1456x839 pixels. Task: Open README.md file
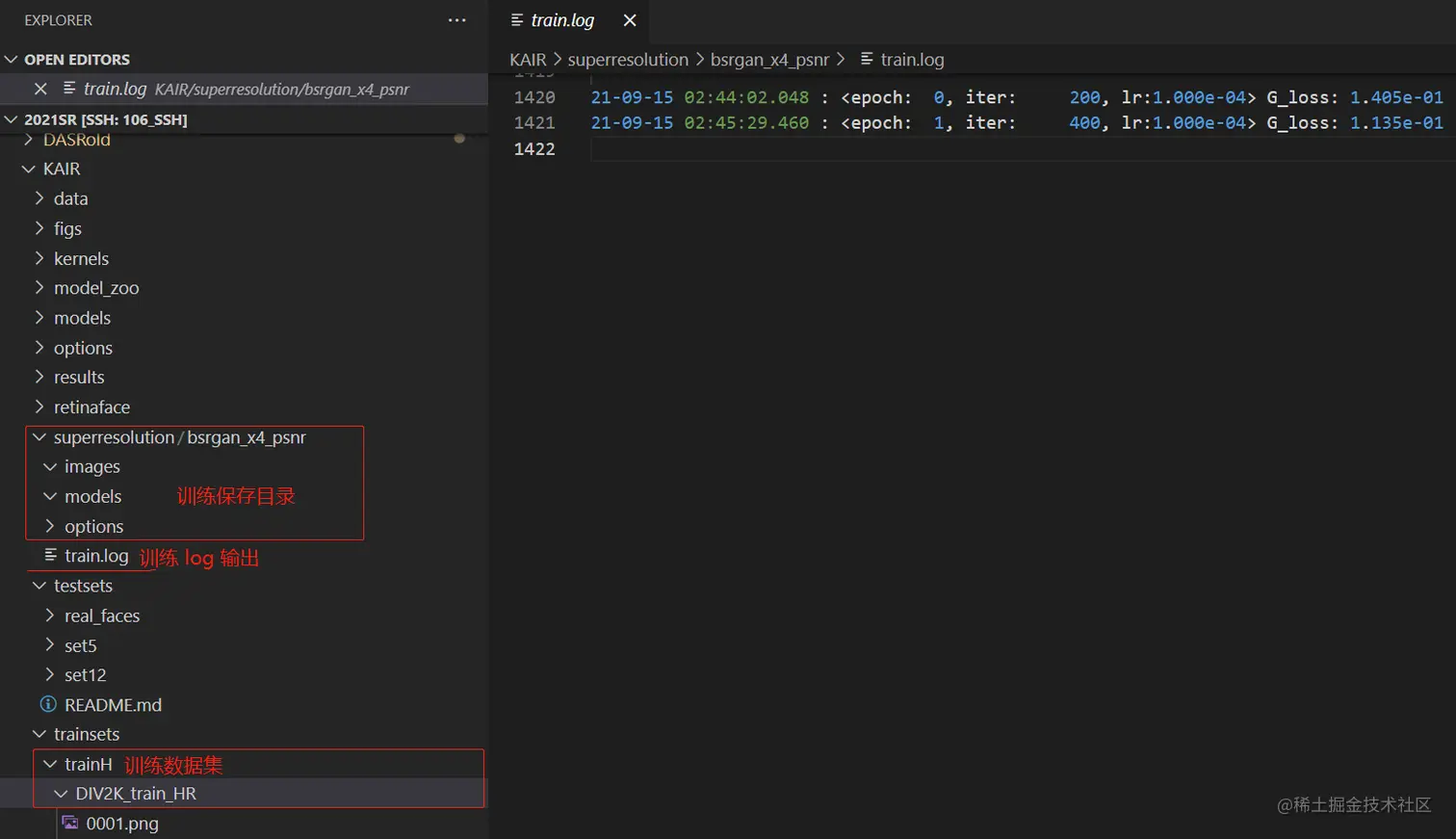point(113,705)
